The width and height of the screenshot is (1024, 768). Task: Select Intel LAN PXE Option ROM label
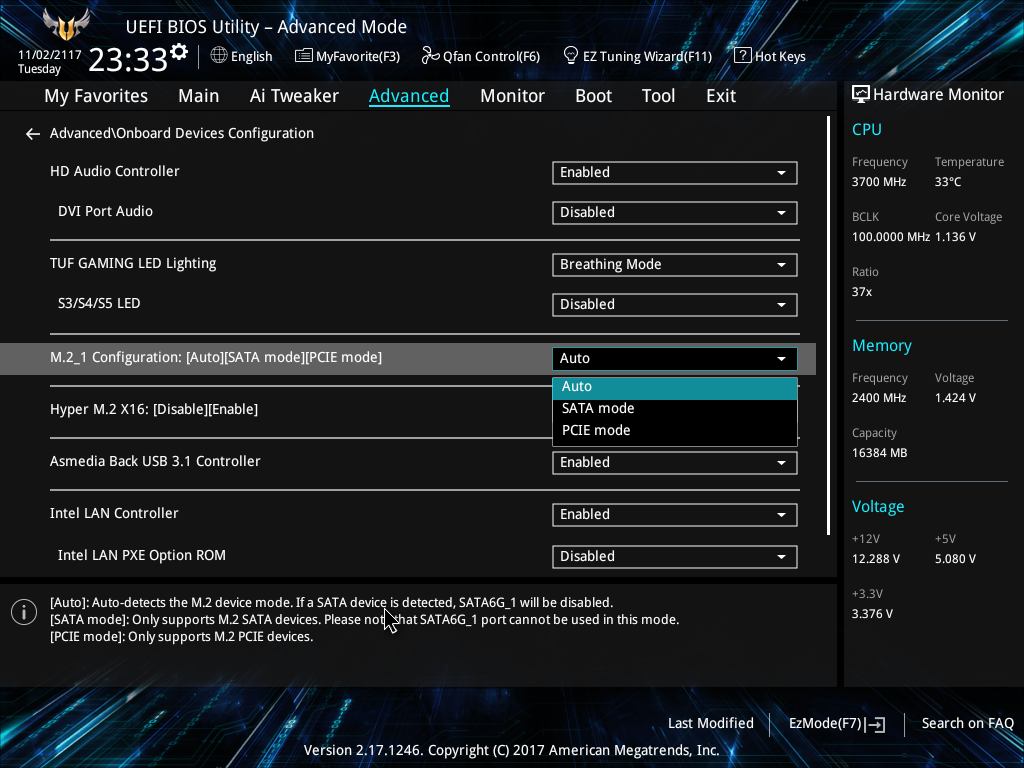pos(142,555)
